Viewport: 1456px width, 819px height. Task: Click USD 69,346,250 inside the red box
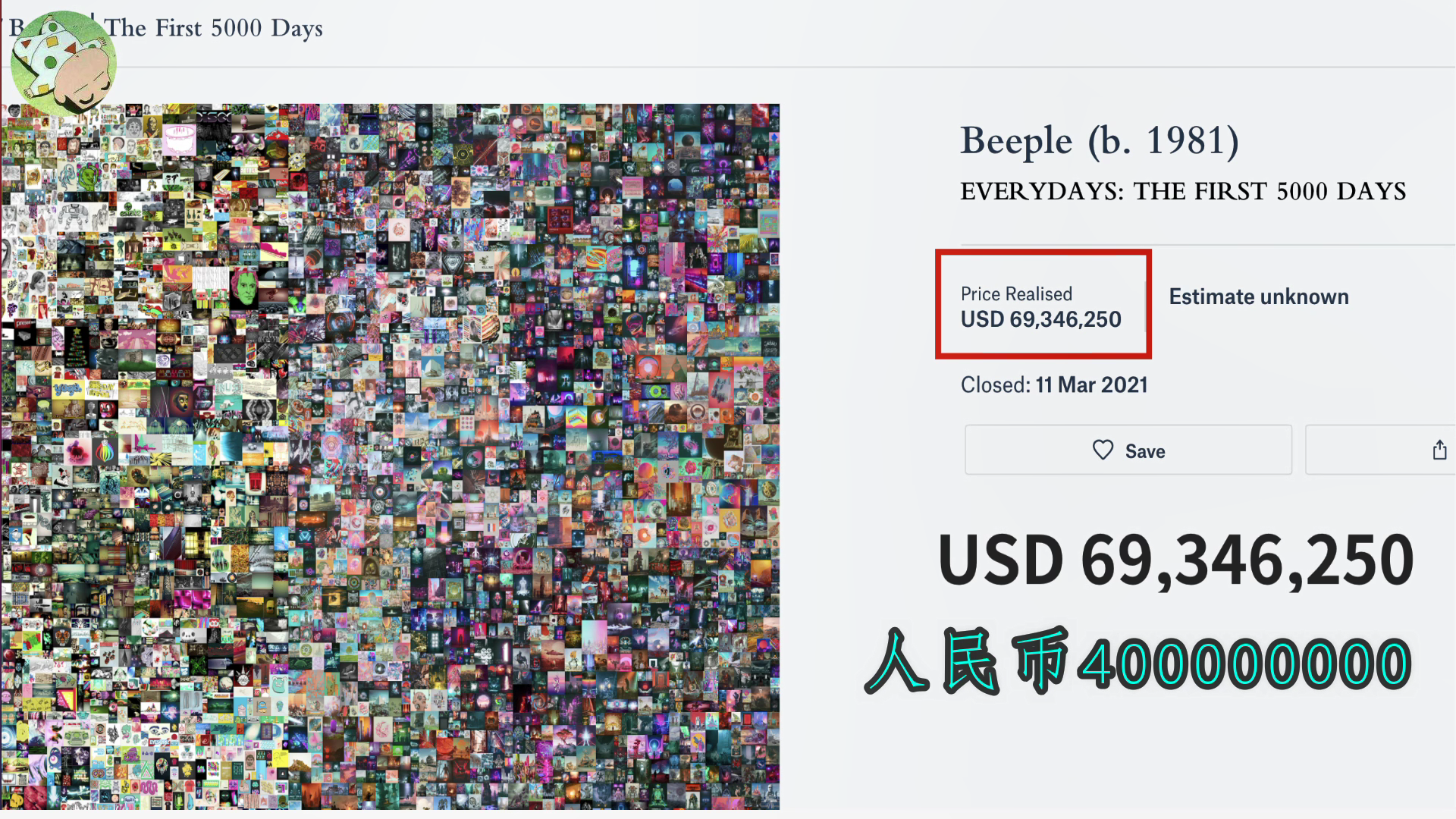[1040, 319]
